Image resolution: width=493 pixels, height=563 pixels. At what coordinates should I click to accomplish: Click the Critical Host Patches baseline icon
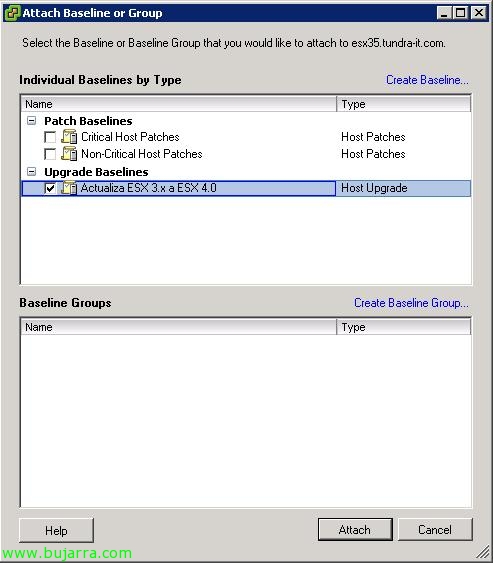click(69, 137)
